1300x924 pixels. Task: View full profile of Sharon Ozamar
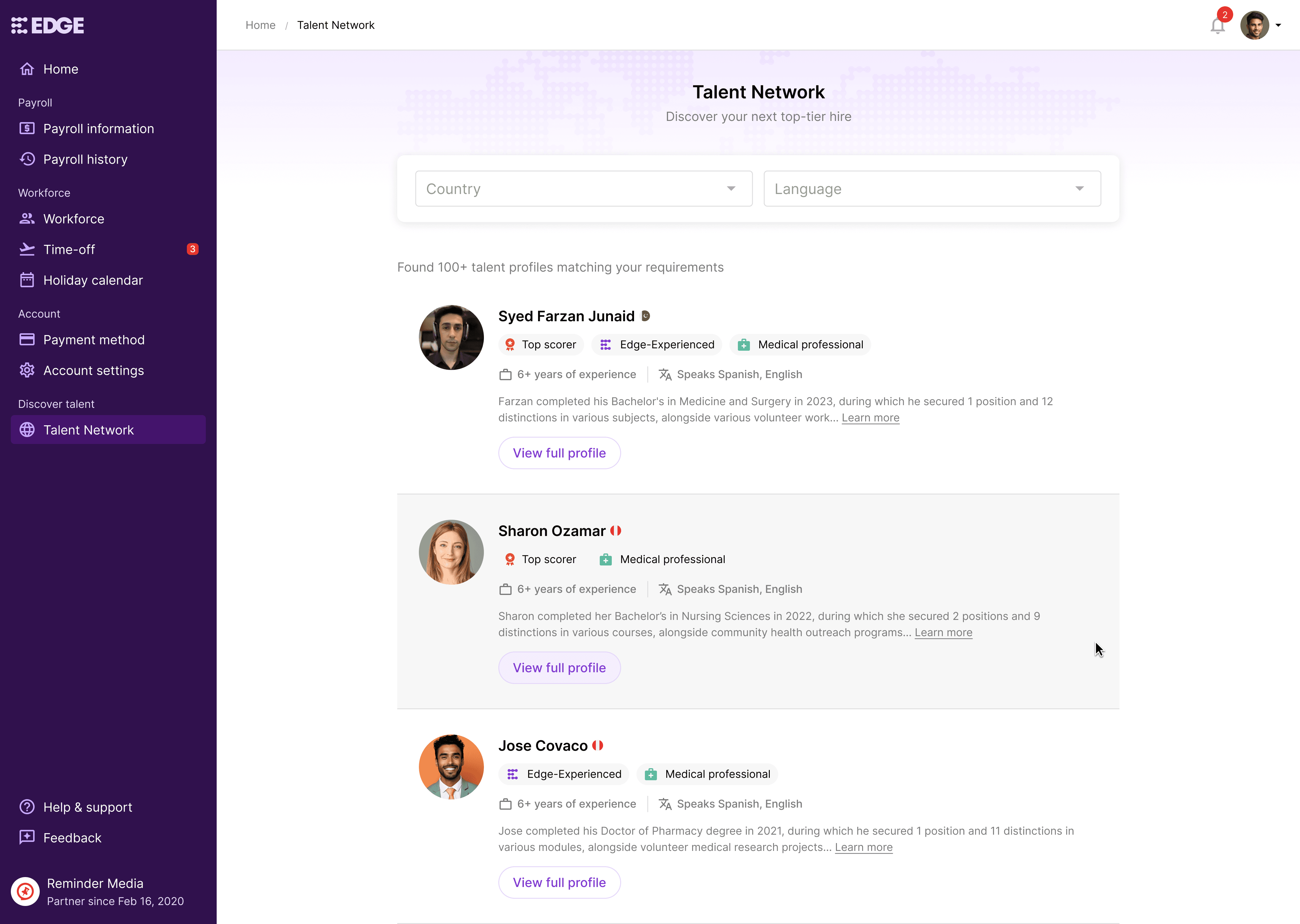pos(559,667)
